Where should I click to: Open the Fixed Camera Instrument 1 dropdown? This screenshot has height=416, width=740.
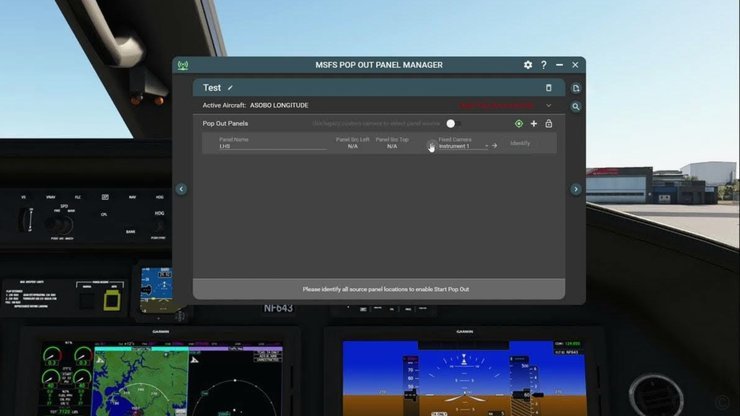(x=463, y=146)
